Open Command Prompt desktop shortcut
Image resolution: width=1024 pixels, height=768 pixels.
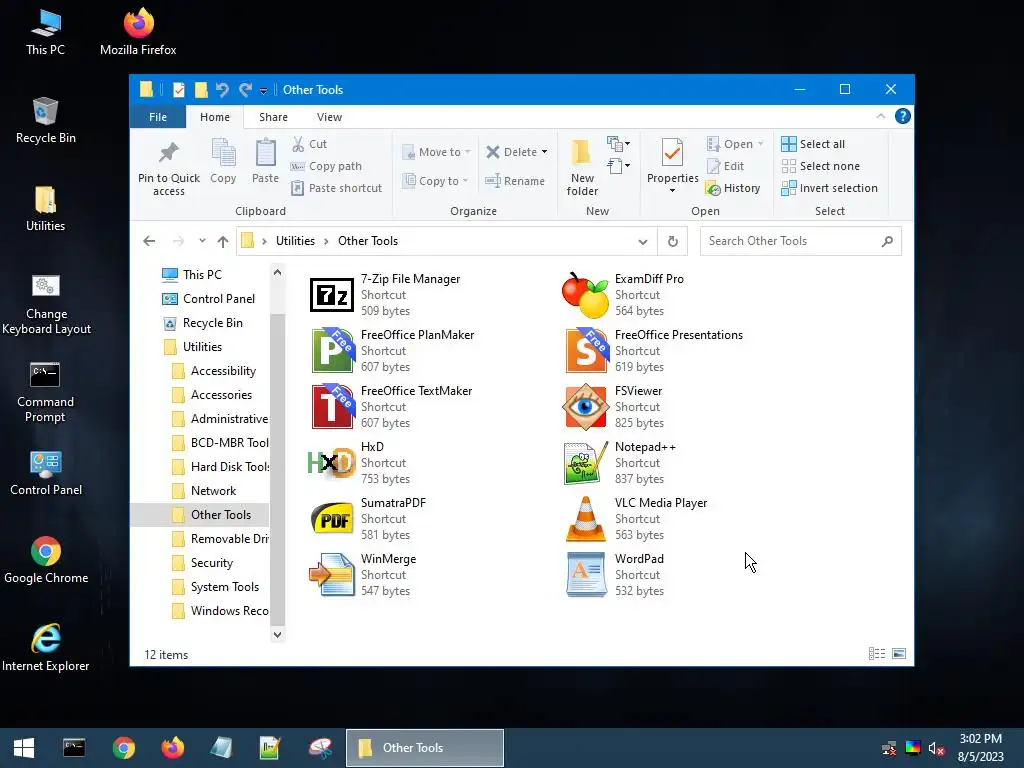[45, 392]
